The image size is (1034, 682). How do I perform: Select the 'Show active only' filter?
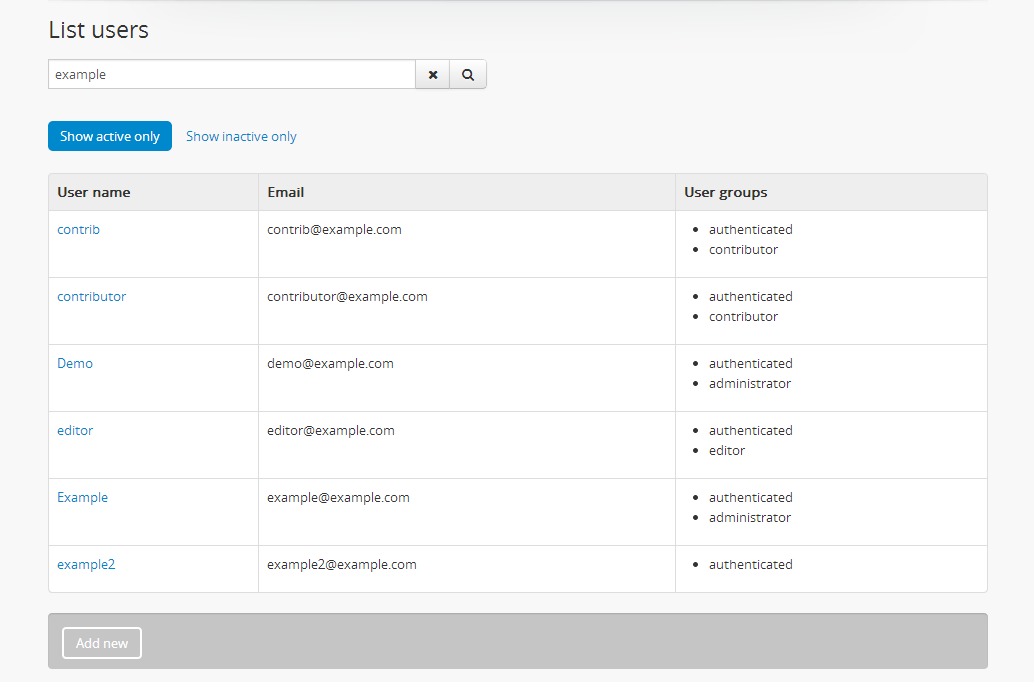point(110,136)
